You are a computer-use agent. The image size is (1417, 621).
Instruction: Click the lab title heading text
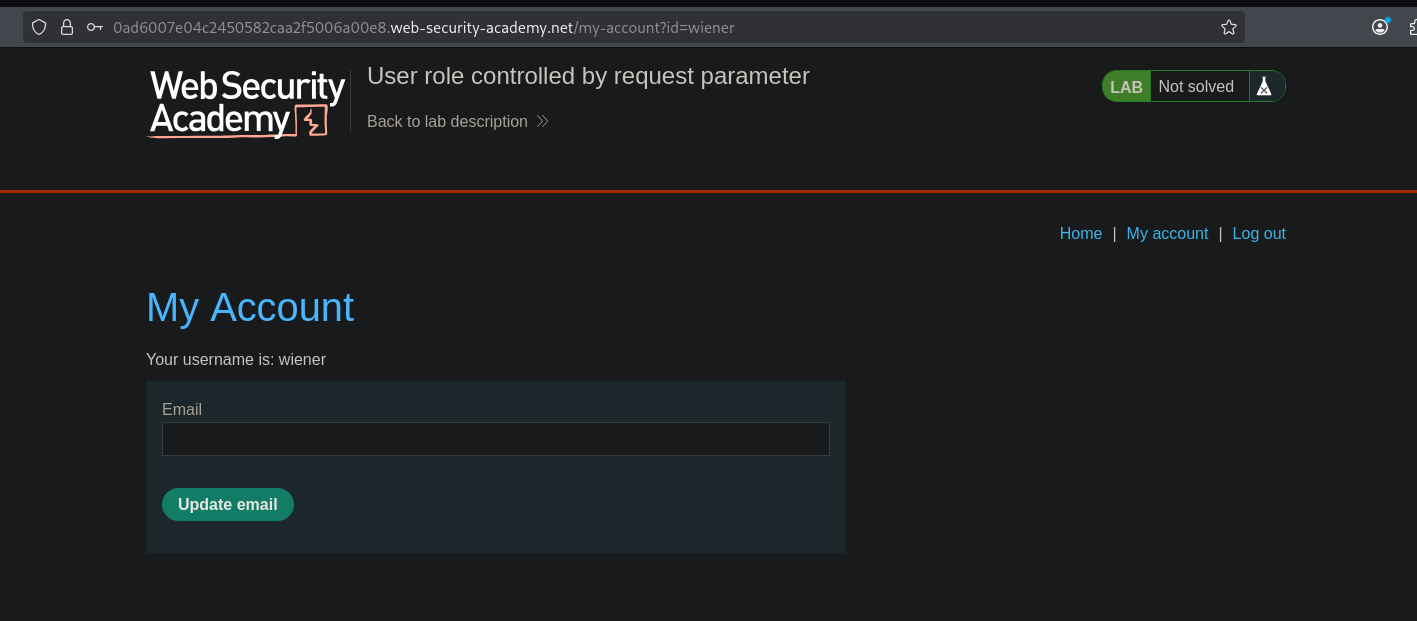click(588, 76)
